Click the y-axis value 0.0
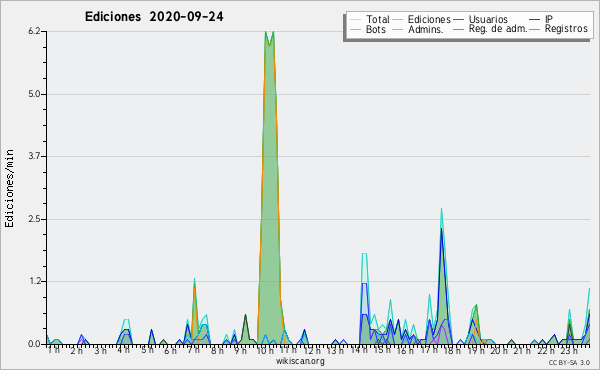The height and width of the screenshot is (370, 600). point(34,344)
